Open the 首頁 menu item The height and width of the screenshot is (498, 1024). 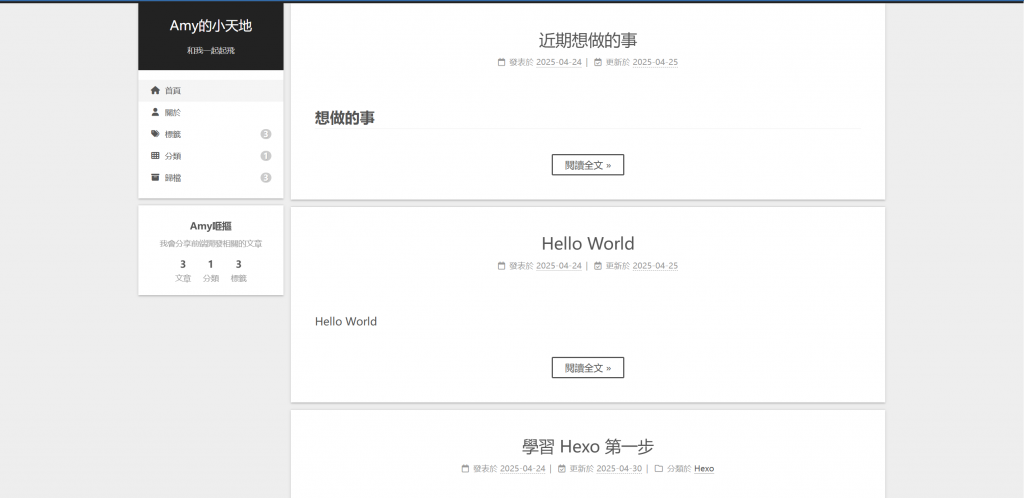pyautogui.click(x=211, y=91)
